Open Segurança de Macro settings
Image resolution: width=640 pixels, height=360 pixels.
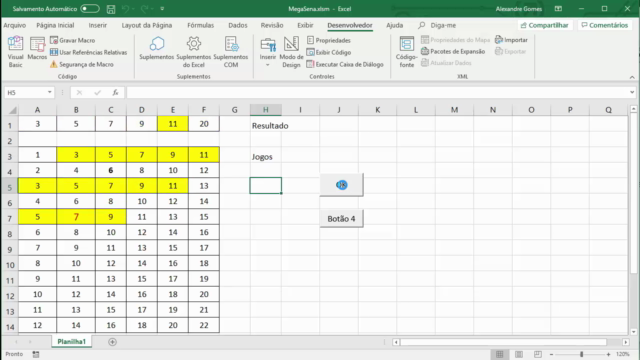pos(82,64)
